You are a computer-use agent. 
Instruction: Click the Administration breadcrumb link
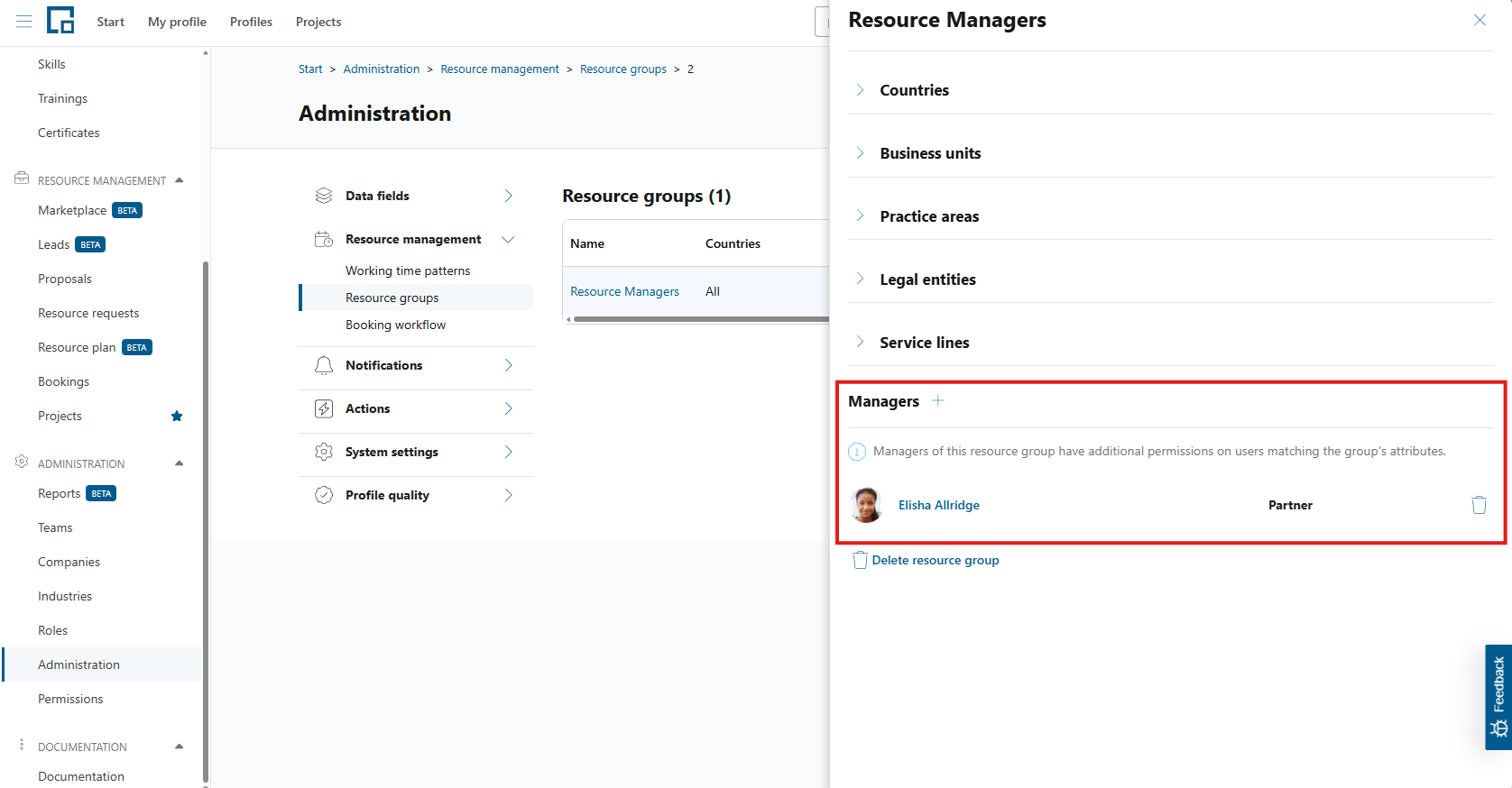(382, 69)
